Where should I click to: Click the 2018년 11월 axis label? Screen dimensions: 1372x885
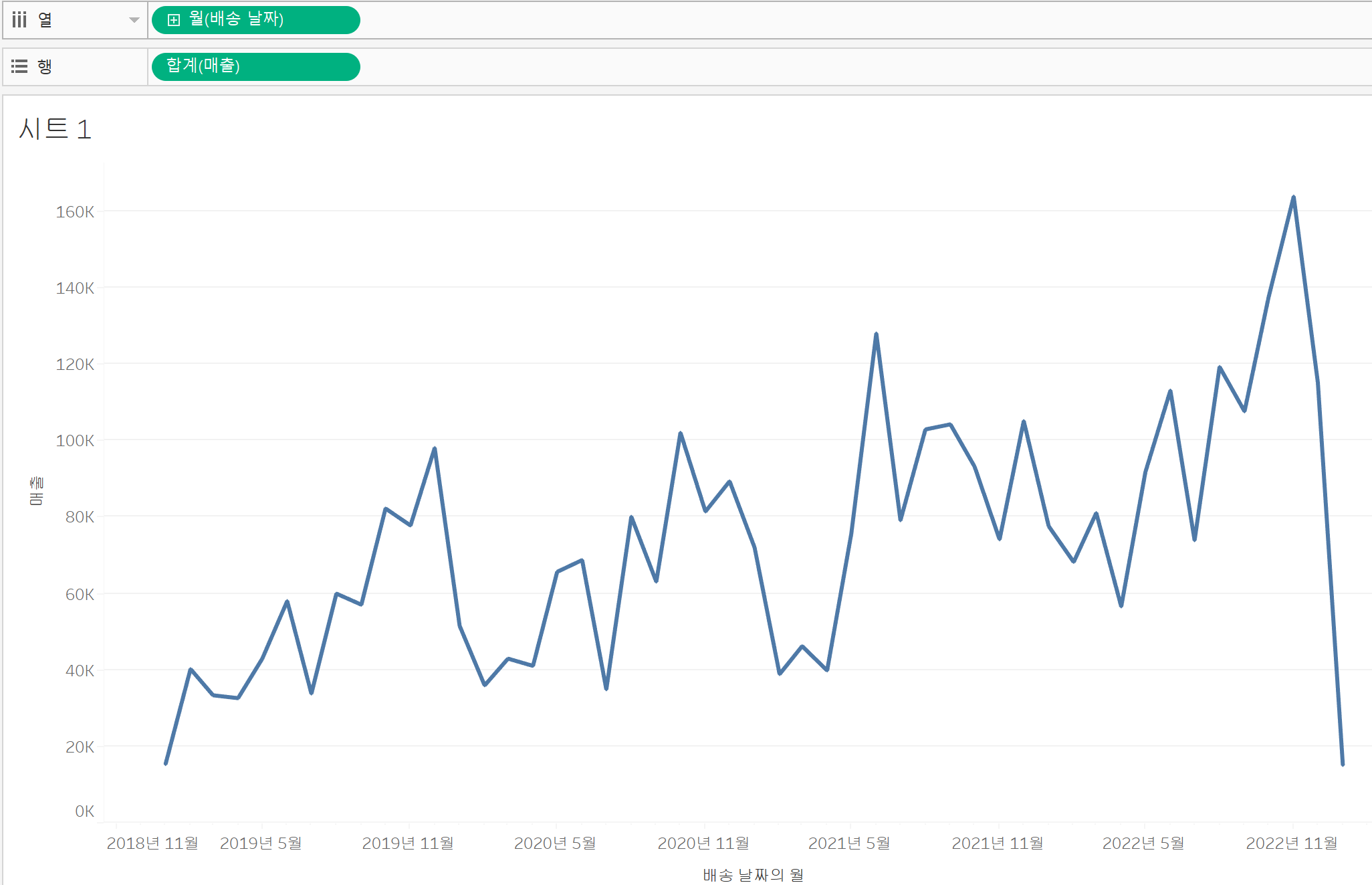pos(152,843)
